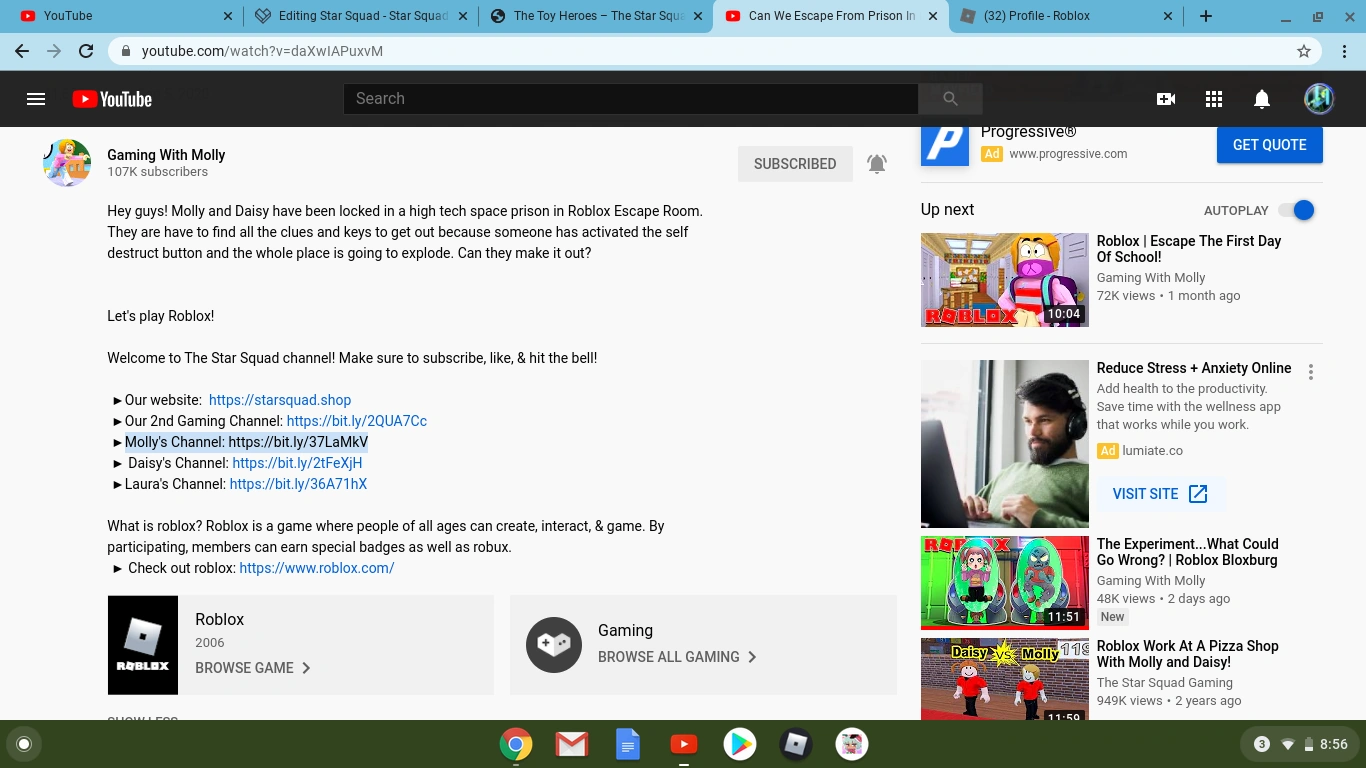This screenshot has height=768, width=1366.
Task: Open the status tray showing 8:56
Action: pos(1299,744)
